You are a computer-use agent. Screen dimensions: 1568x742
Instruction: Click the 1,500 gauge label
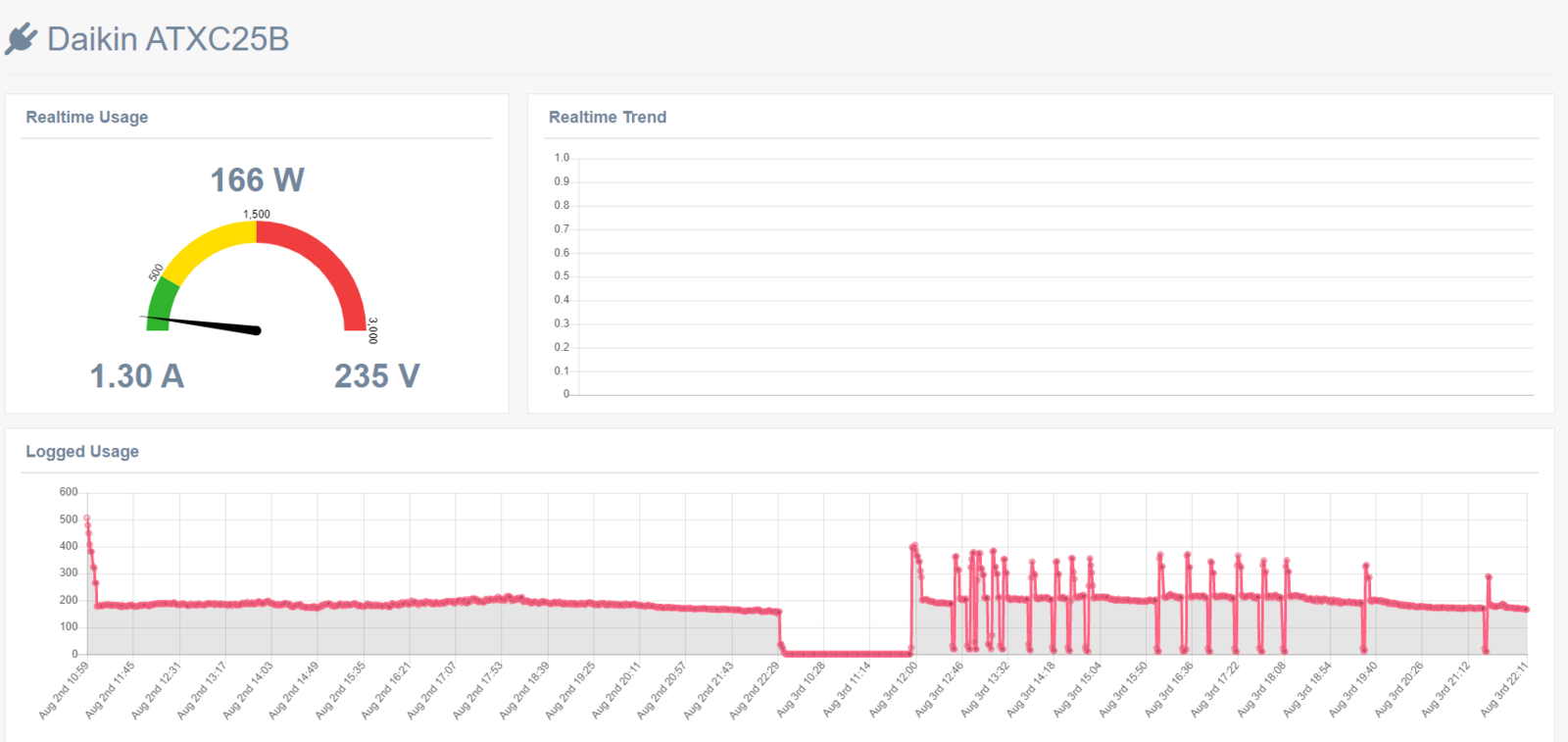257,214
